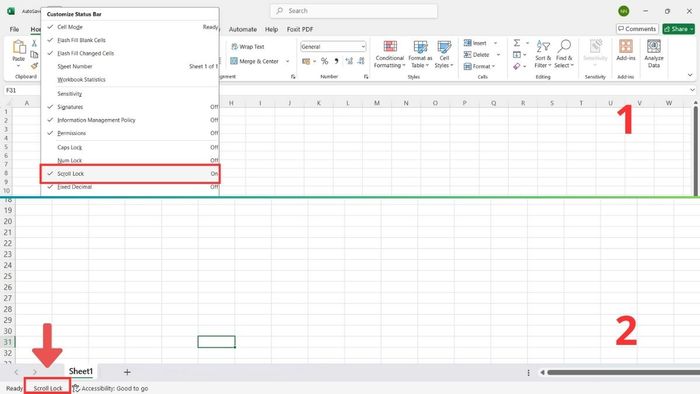Uncheck Scroll Lock in status bar menu
This screenshot has height=394, width=700.
[x=130, y=174]
